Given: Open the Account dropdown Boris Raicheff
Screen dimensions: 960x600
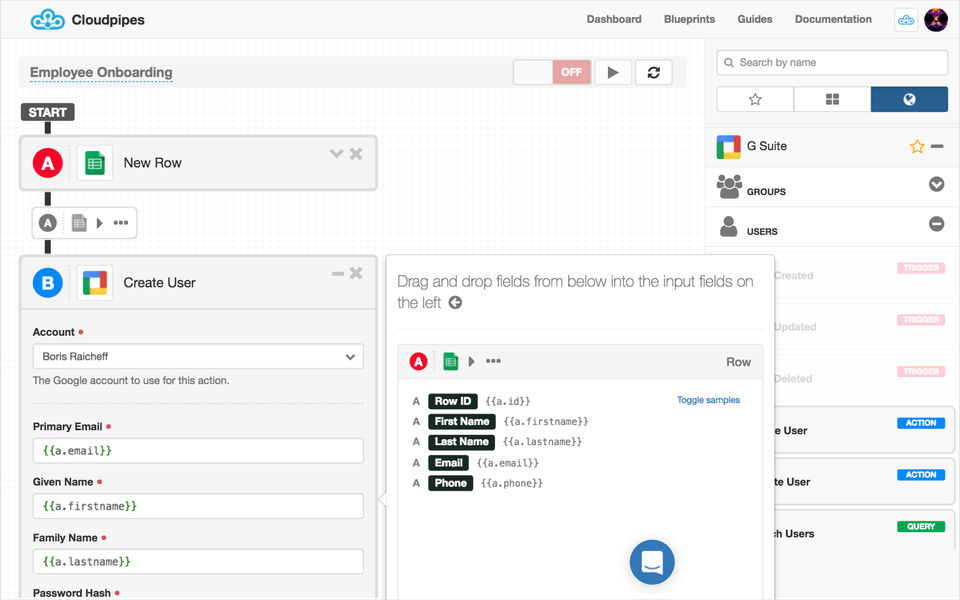Looking at the screenshot, I should coord(198,356).
